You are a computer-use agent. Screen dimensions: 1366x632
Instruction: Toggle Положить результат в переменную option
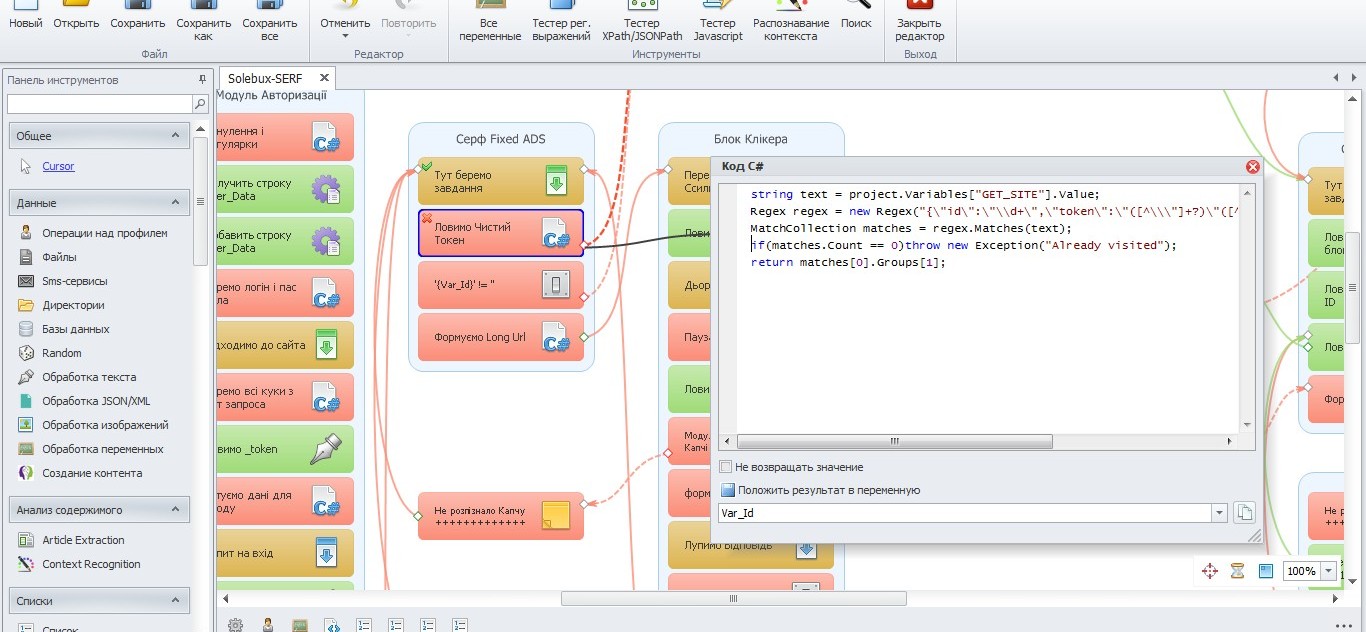(728, 490)
